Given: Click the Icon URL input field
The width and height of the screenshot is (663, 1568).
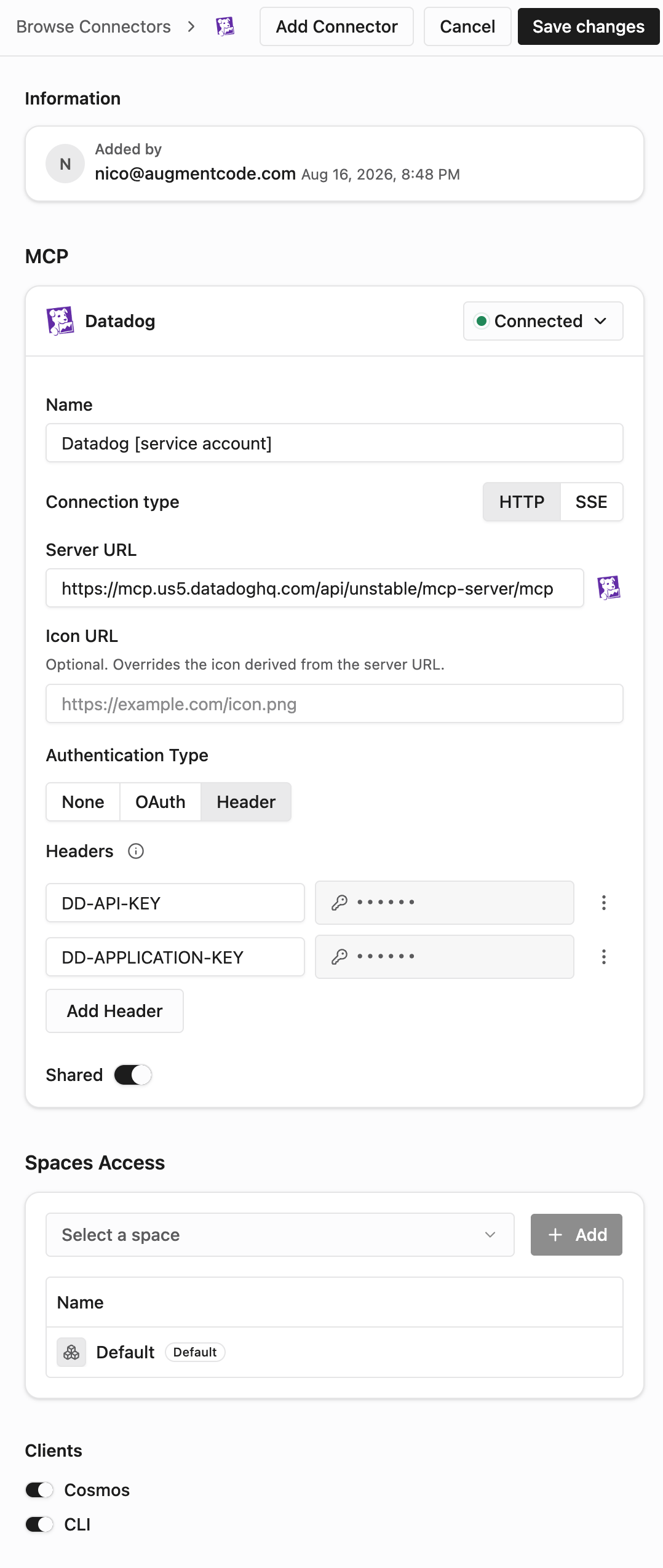Looking at the screenshot, I should pyautogui.click(x=335, y=703).
